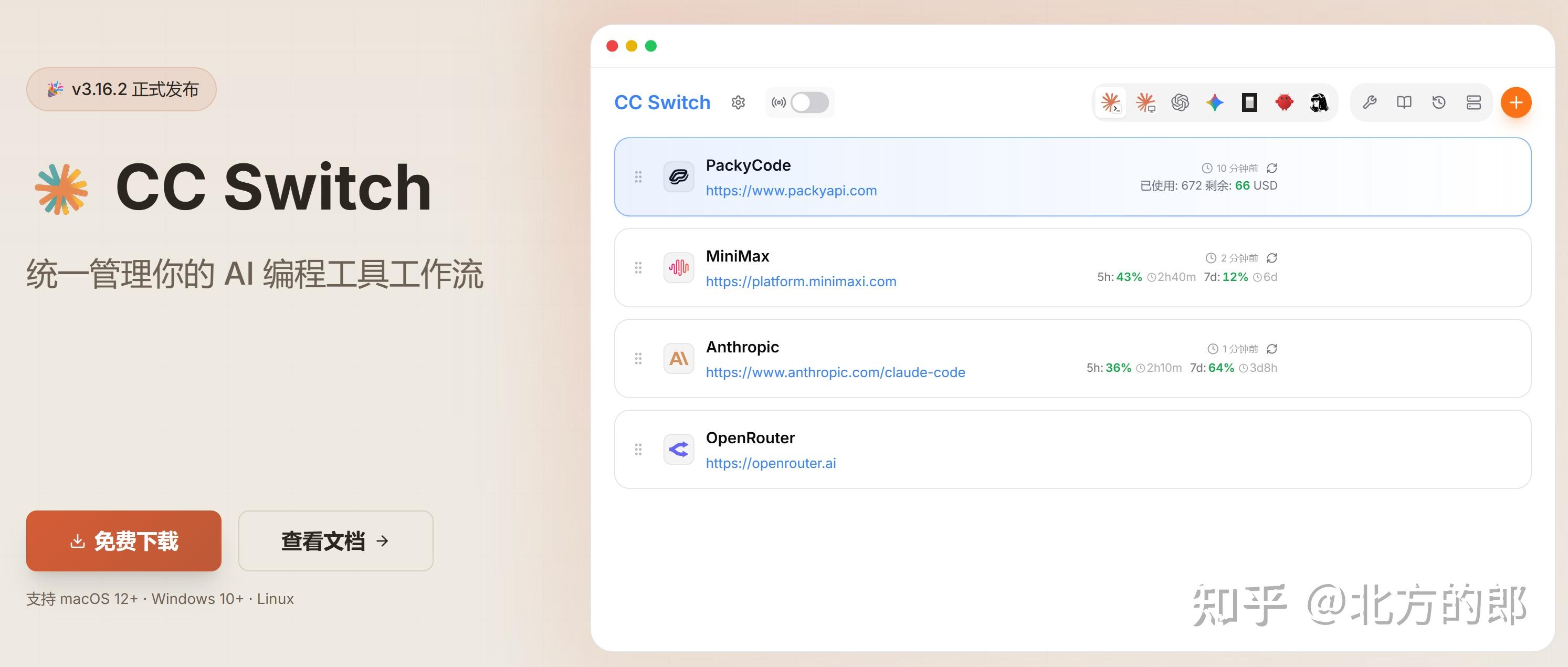
Task: Click the v3.16.2 正式发布 release badge
Action: coord(121,89)
